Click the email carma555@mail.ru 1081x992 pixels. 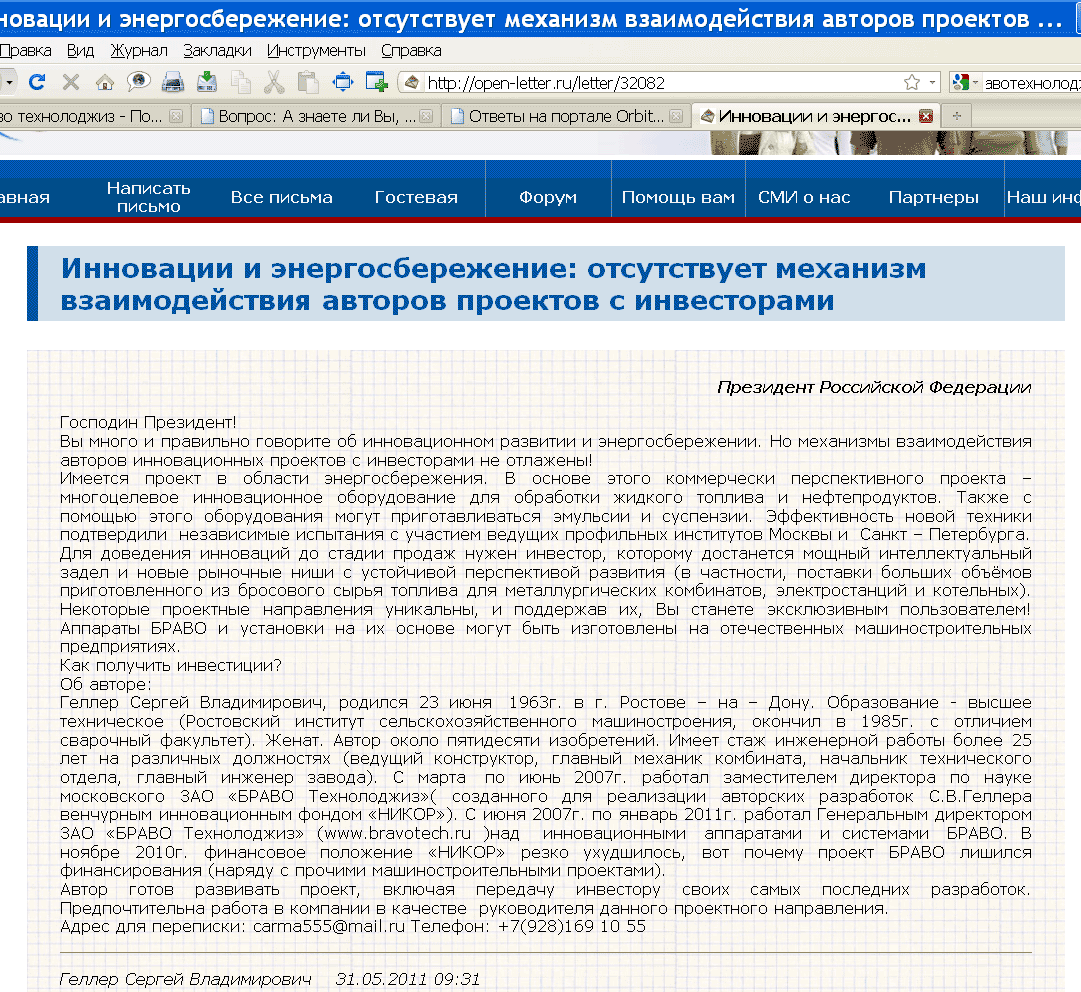point(329,926)
